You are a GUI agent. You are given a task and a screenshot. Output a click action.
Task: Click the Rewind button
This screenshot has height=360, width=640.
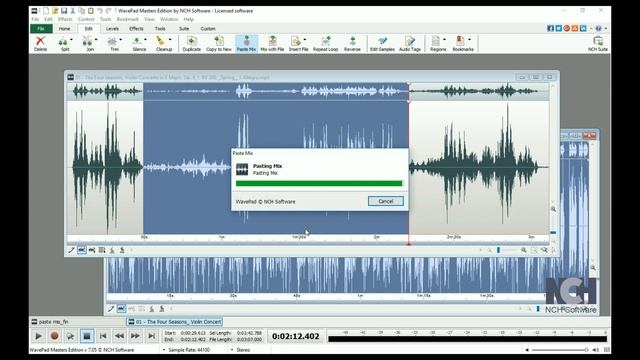point(119,336)
